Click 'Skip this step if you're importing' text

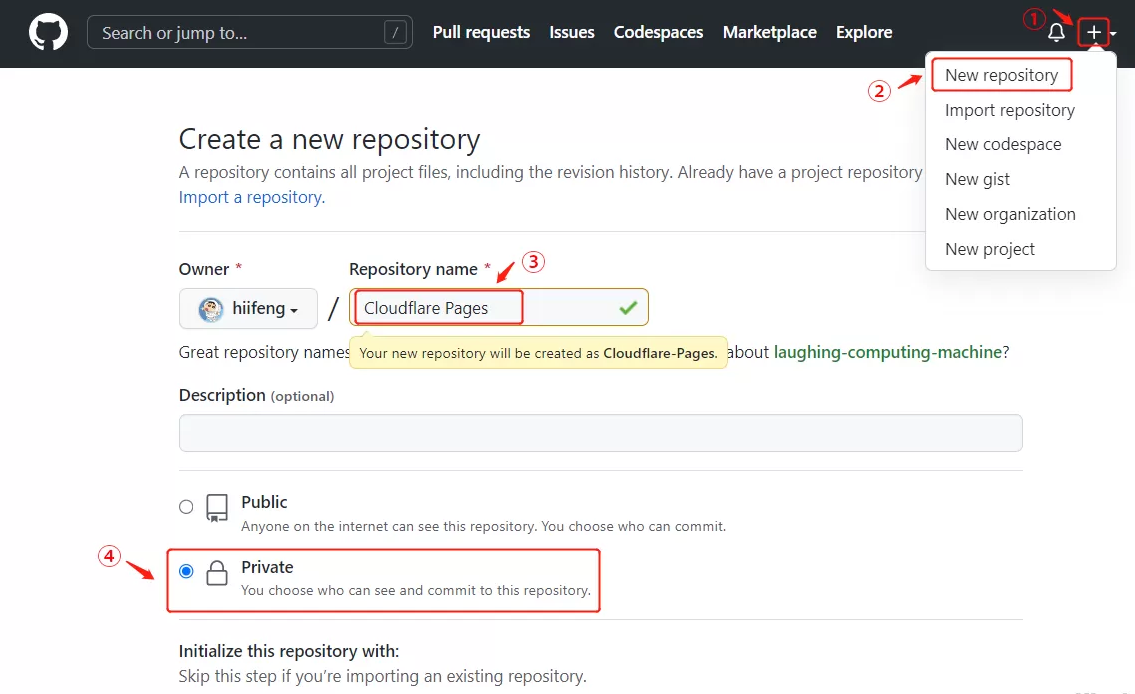coord(383,677)
